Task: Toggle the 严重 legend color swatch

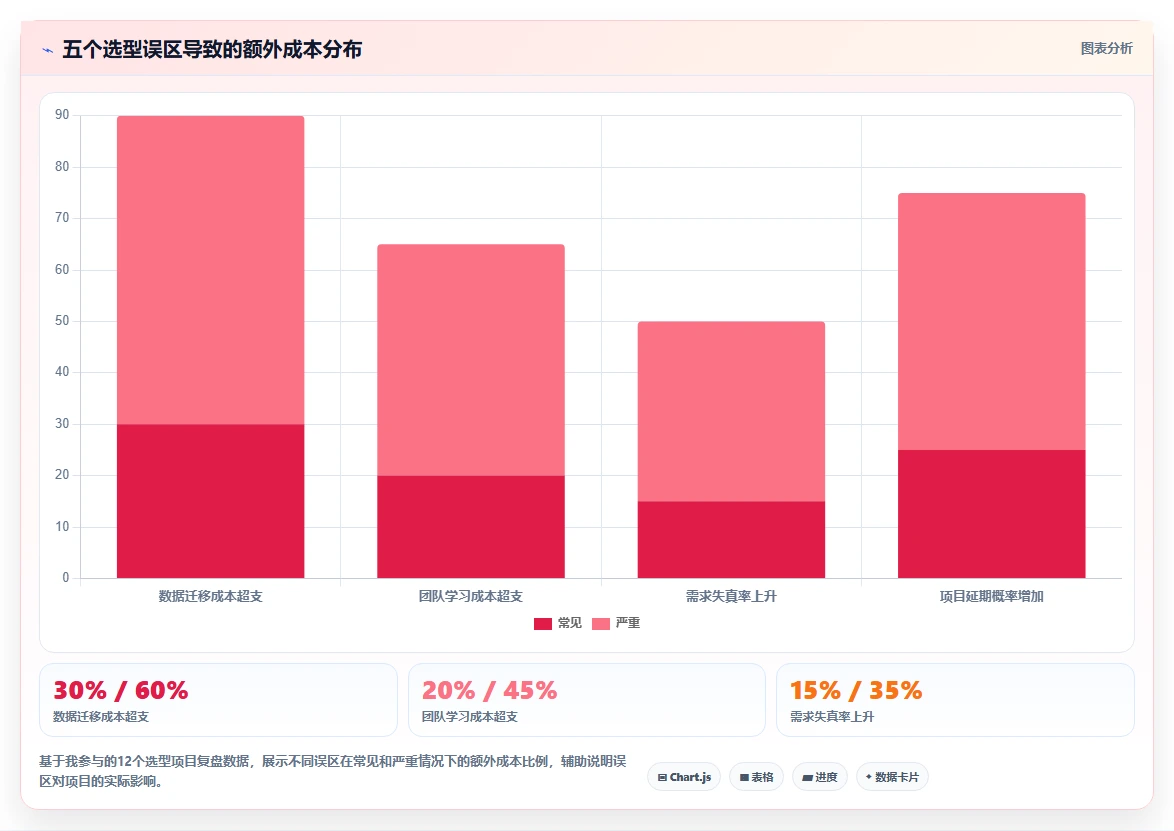Action: click(600, 624)
